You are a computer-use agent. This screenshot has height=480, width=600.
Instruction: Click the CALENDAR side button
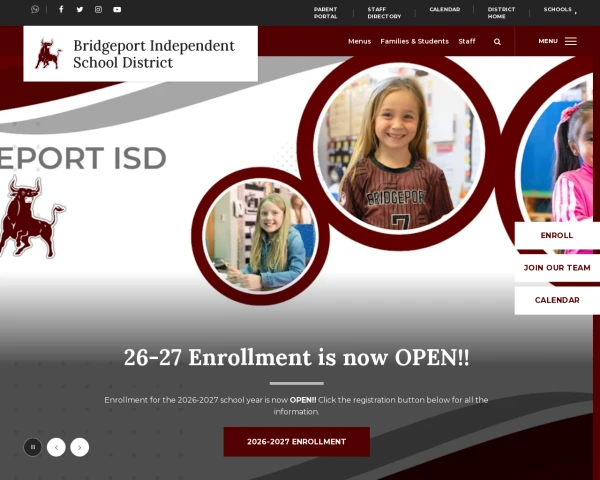click(557, 300)
